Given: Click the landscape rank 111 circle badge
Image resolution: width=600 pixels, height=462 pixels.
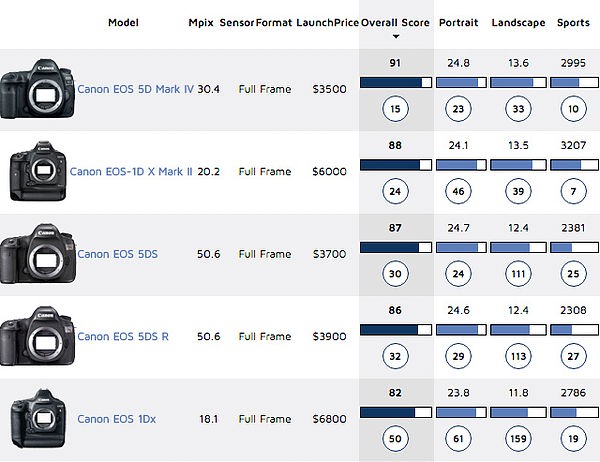Looking at the screenshot, I should pyautogui.click(x=518, y=274).
